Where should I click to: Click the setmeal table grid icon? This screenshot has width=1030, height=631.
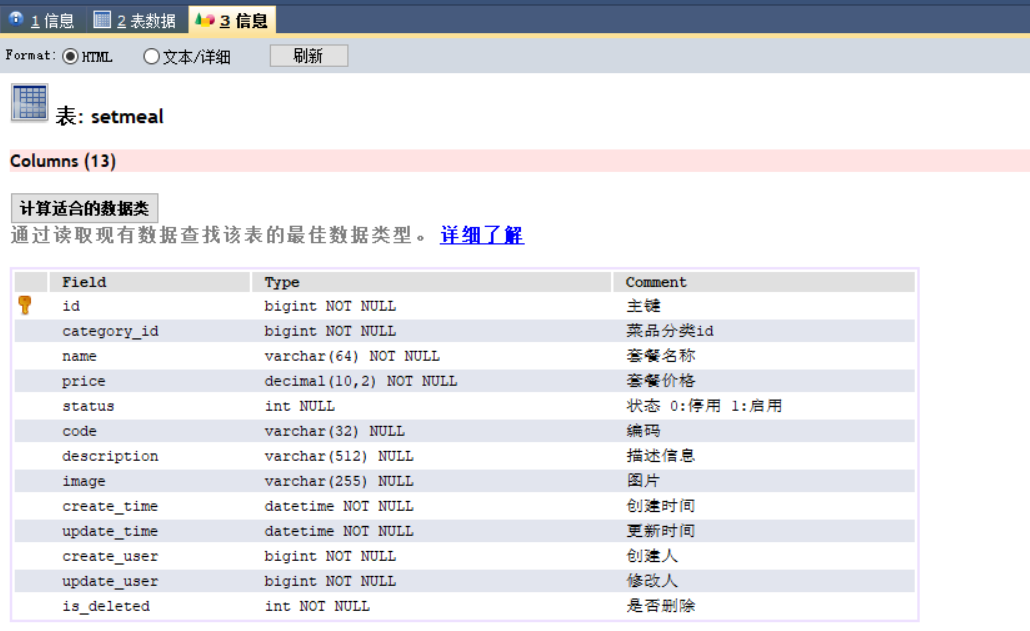30,103
